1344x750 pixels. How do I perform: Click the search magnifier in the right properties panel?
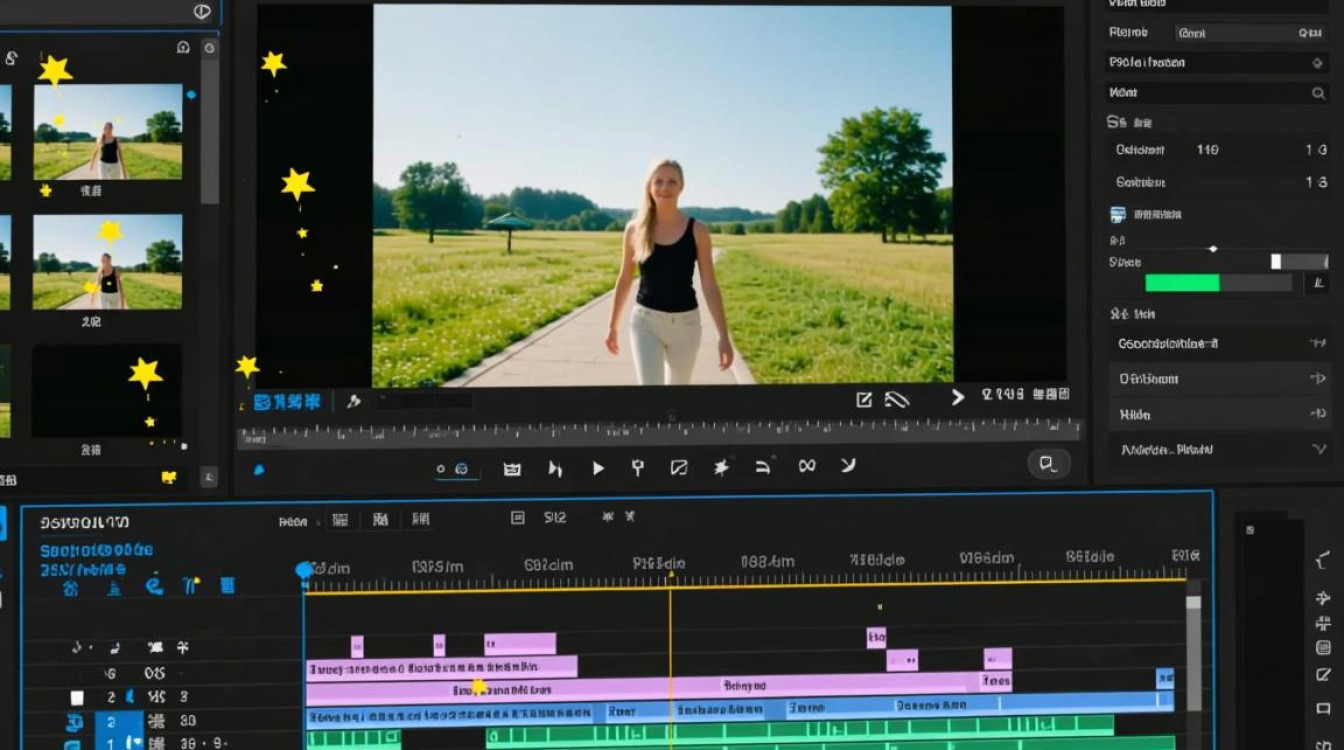click(x=1318, y=93)
